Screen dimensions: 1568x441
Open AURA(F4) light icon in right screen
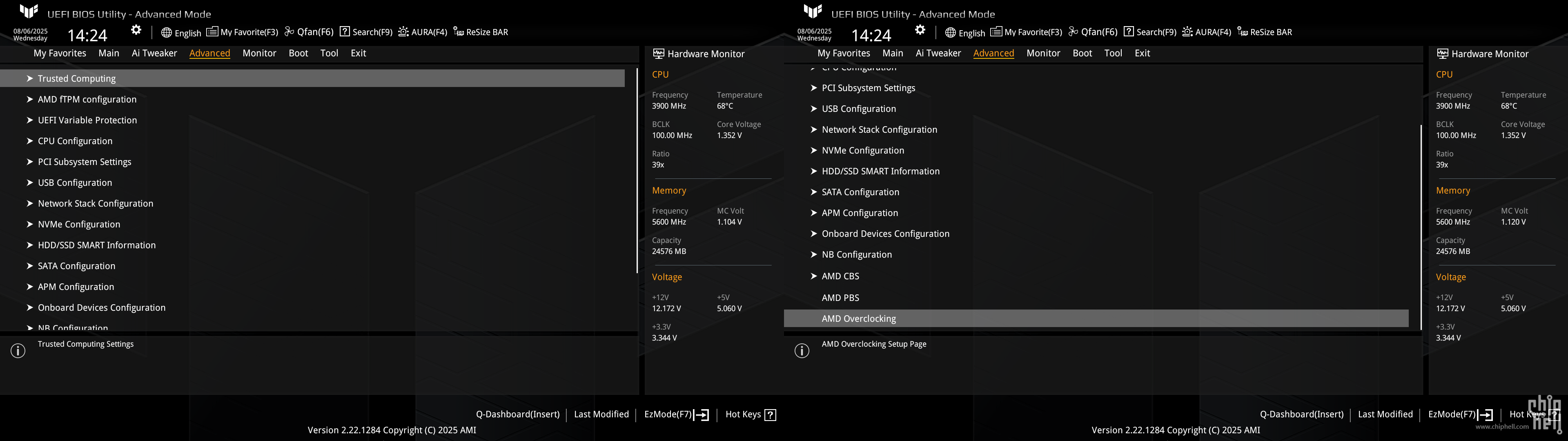1187,32
